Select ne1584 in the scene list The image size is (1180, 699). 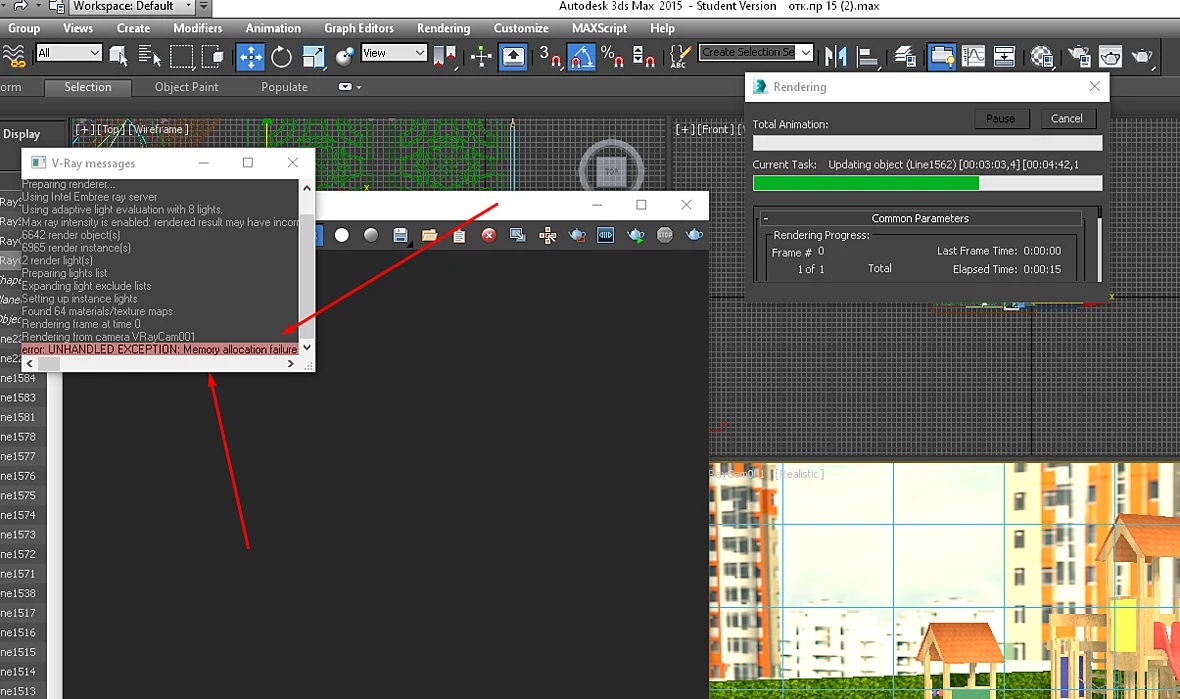[18, 378]
